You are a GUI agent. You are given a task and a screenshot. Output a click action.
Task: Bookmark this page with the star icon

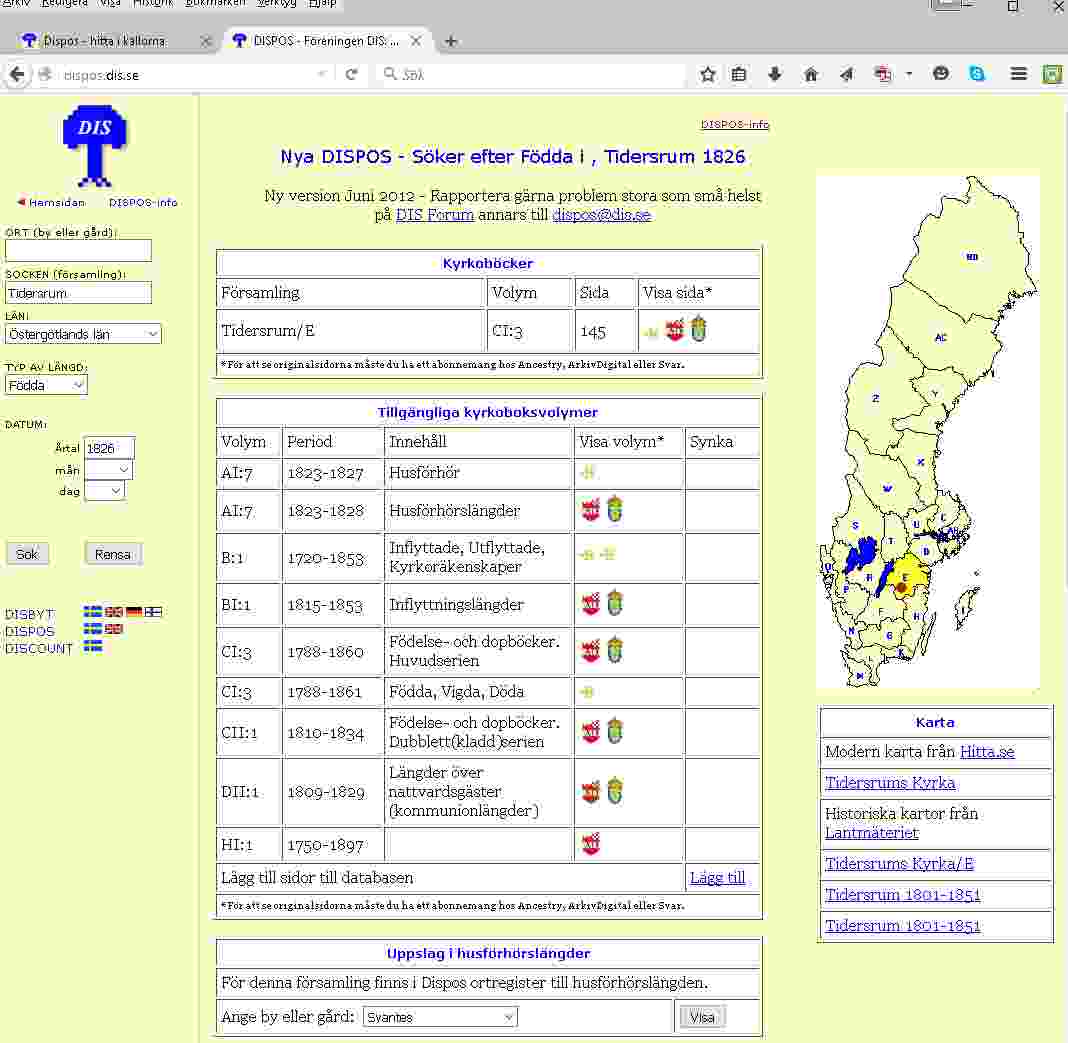[708, 74]
